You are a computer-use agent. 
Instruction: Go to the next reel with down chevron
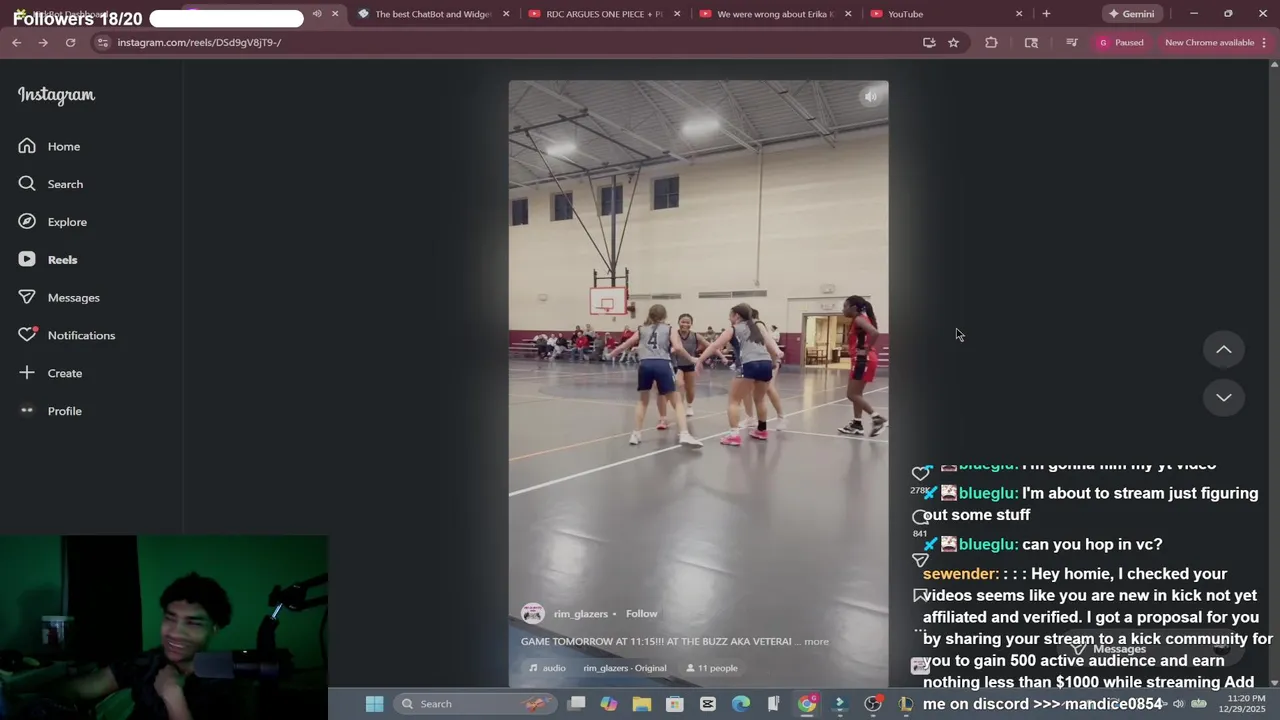pos(1223,397)
